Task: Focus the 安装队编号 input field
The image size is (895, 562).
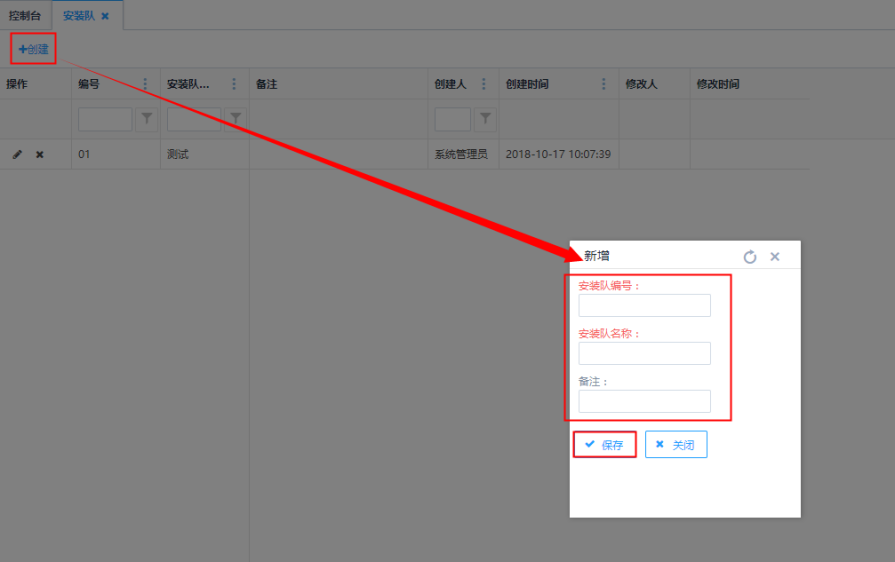Action: pos(644,305)
